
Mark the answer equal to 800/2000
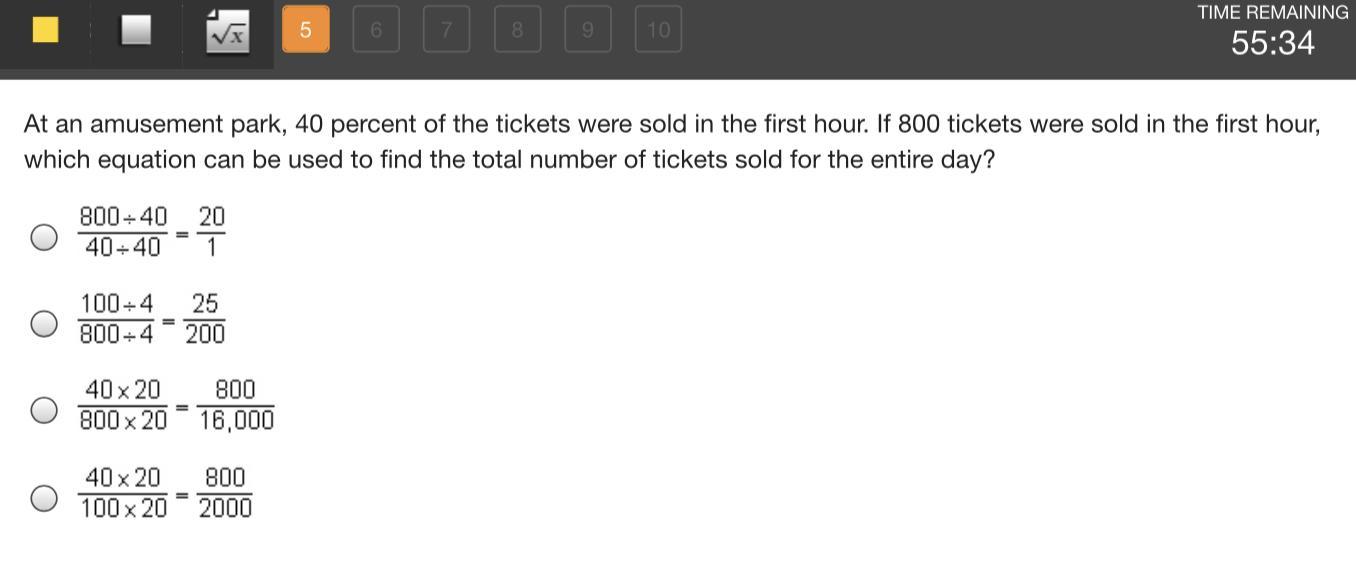click(43, 497)
